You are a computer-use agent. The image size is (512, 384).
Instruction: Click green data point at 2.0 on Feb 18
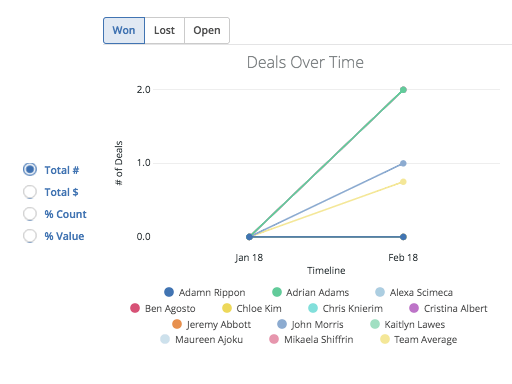403,90
